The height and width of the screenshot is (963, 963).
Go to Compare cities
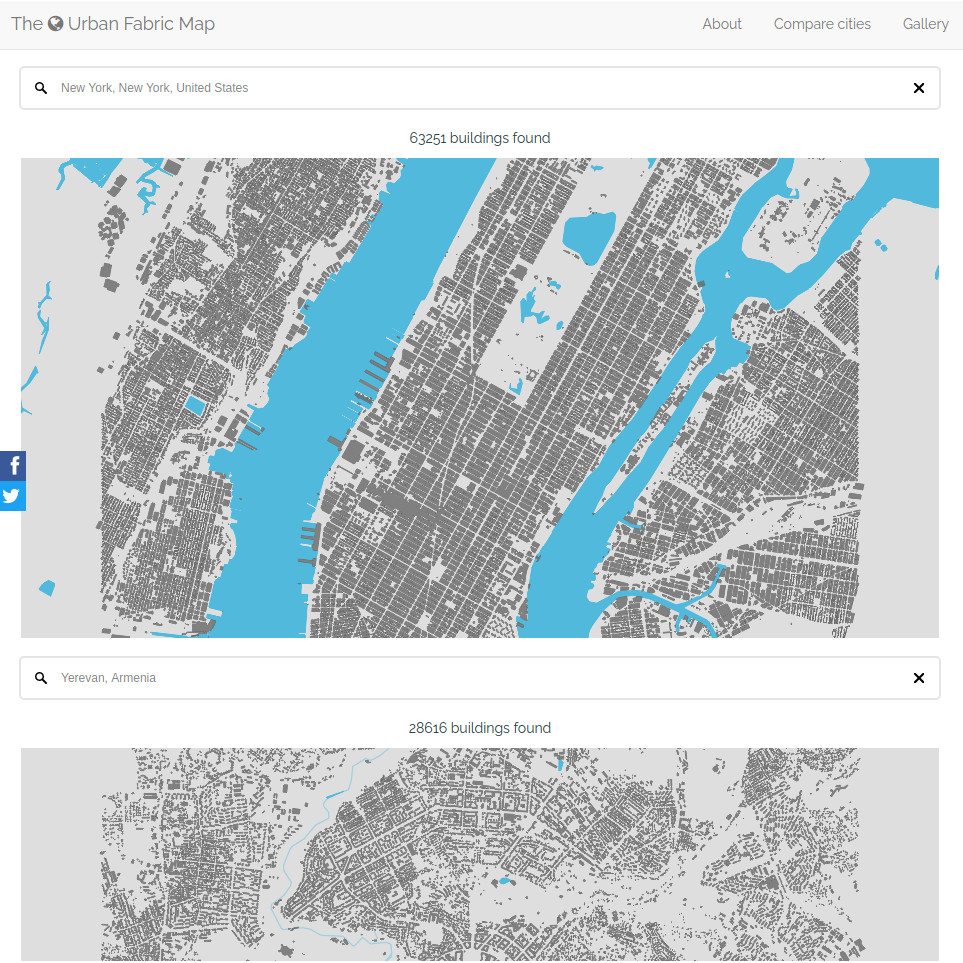822,24
